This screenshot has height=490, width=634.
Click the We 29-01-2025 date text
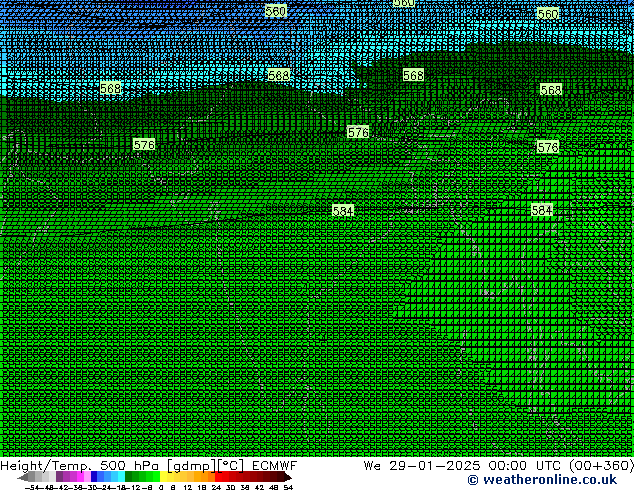pyautogui.click(x=422, y=466)
